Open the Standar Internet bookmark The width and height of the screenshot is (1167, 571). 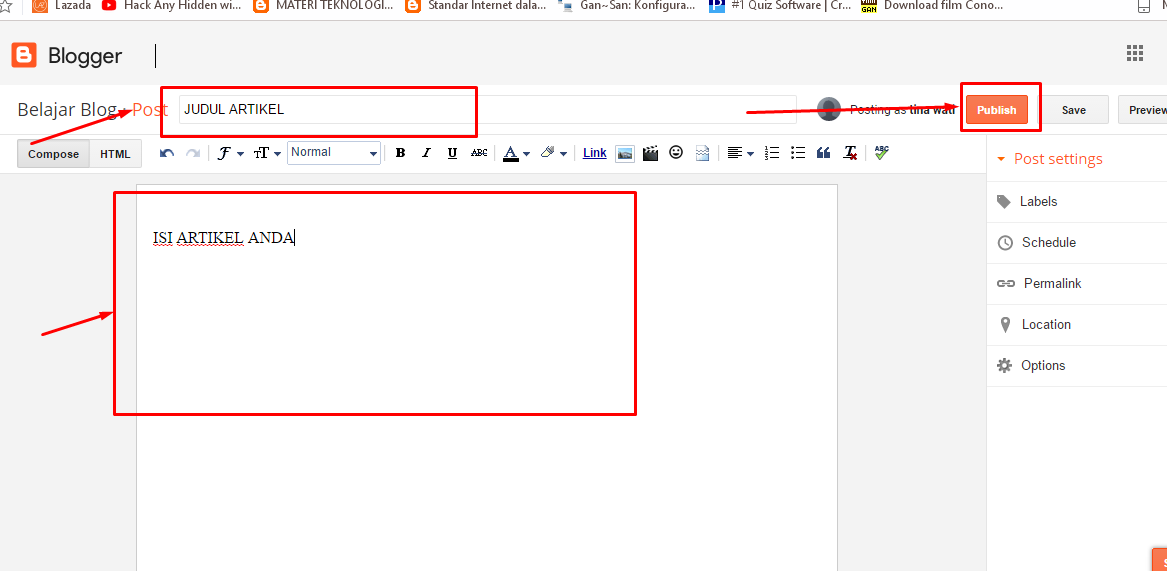(x=476, y=6)
